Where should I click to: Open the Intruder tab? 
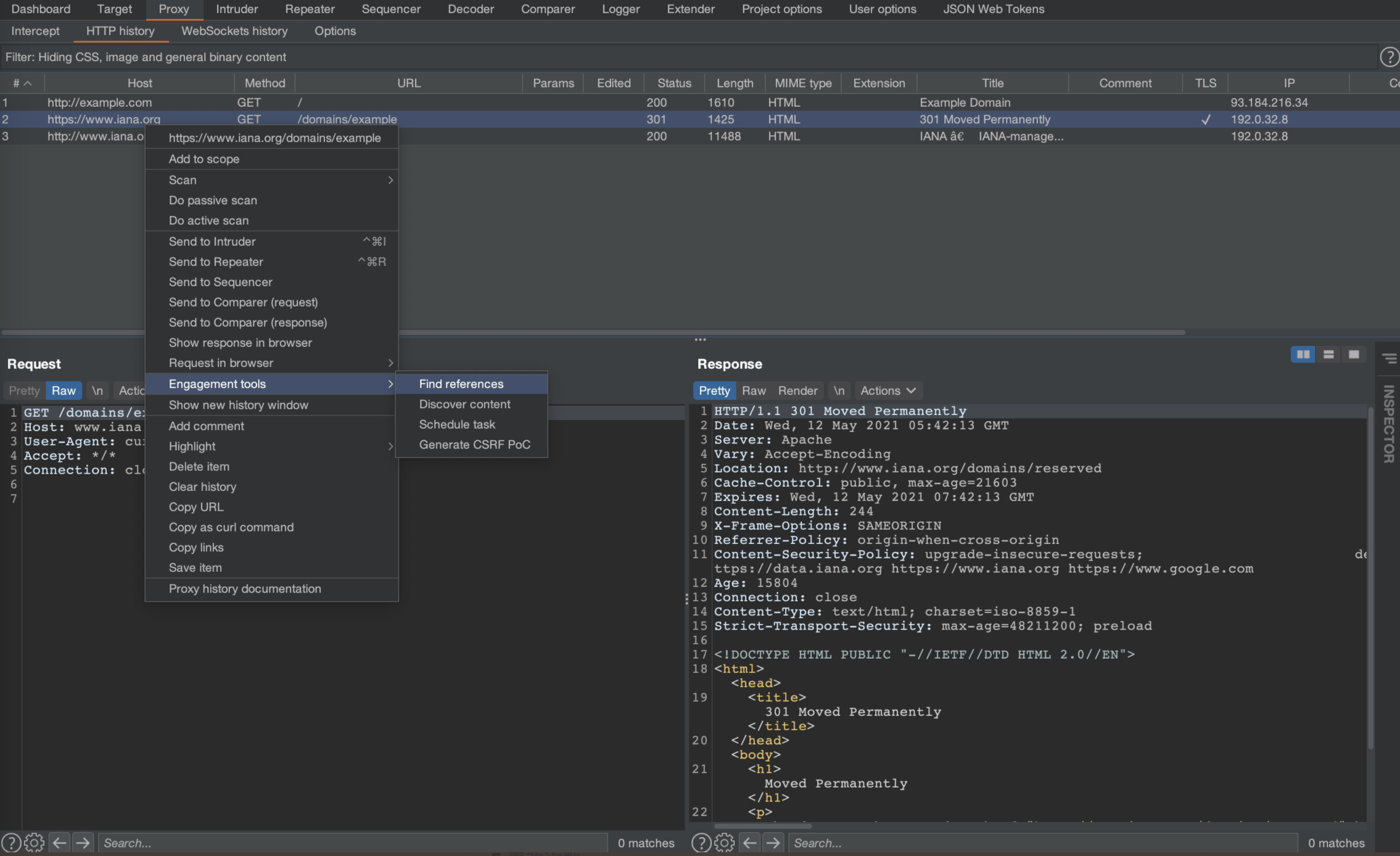point(237,9)
